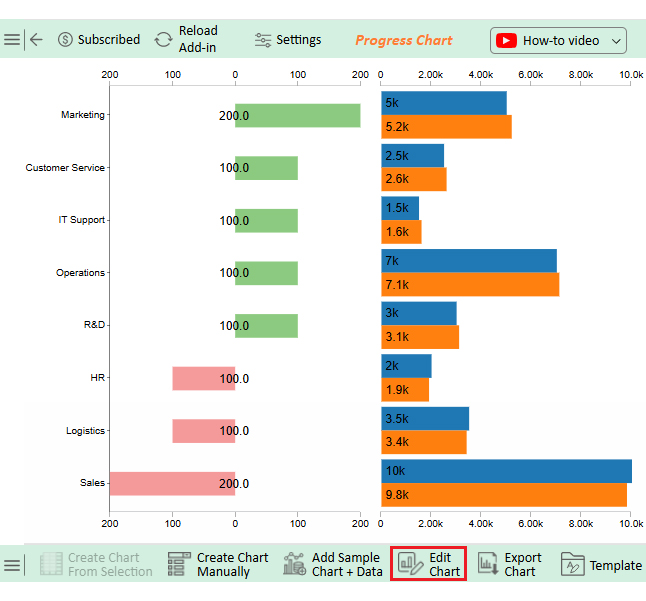
Task: Click the Reload Add-in refresh icon
Action: point(163,40)
